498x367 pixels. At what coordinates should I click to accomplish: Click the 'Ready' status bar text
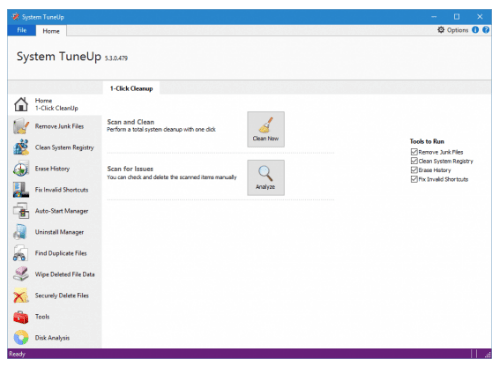coord(17,354)
